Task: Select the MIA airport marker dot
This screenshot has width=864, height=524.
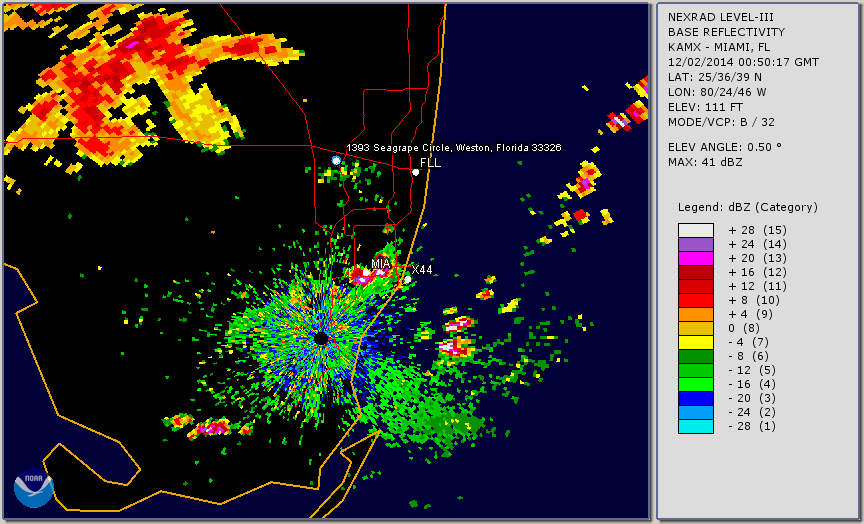Action: click(366, 272)
